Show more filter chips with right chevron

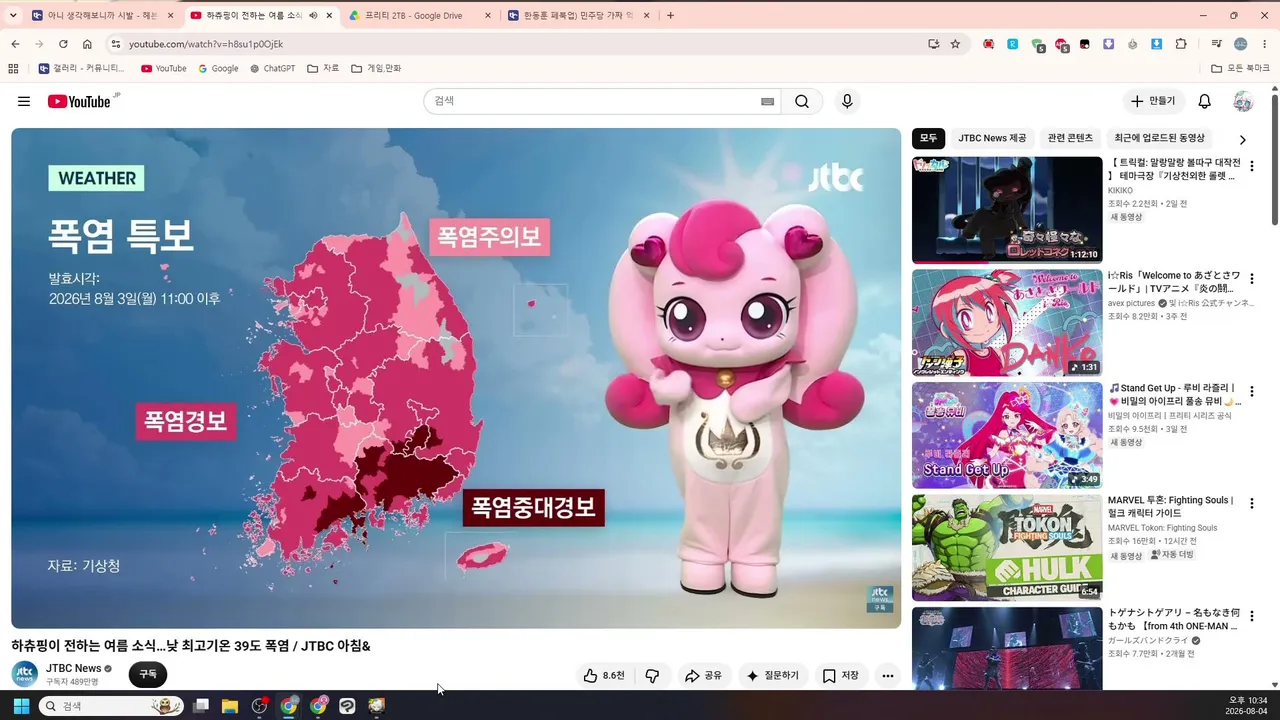(1243, 140)
